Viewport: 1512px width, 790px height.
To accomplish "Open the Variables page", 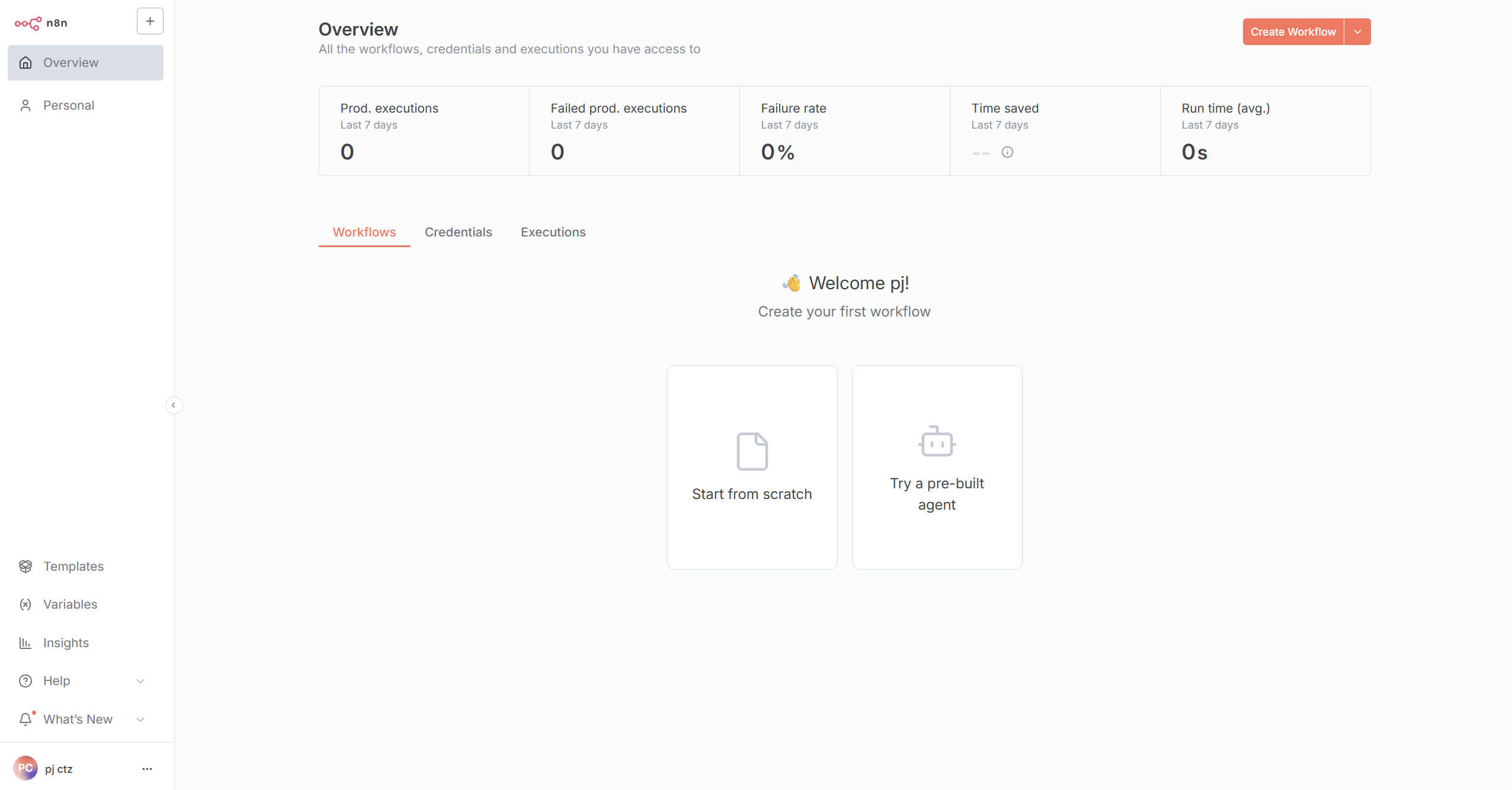I will tap(70, 604).
